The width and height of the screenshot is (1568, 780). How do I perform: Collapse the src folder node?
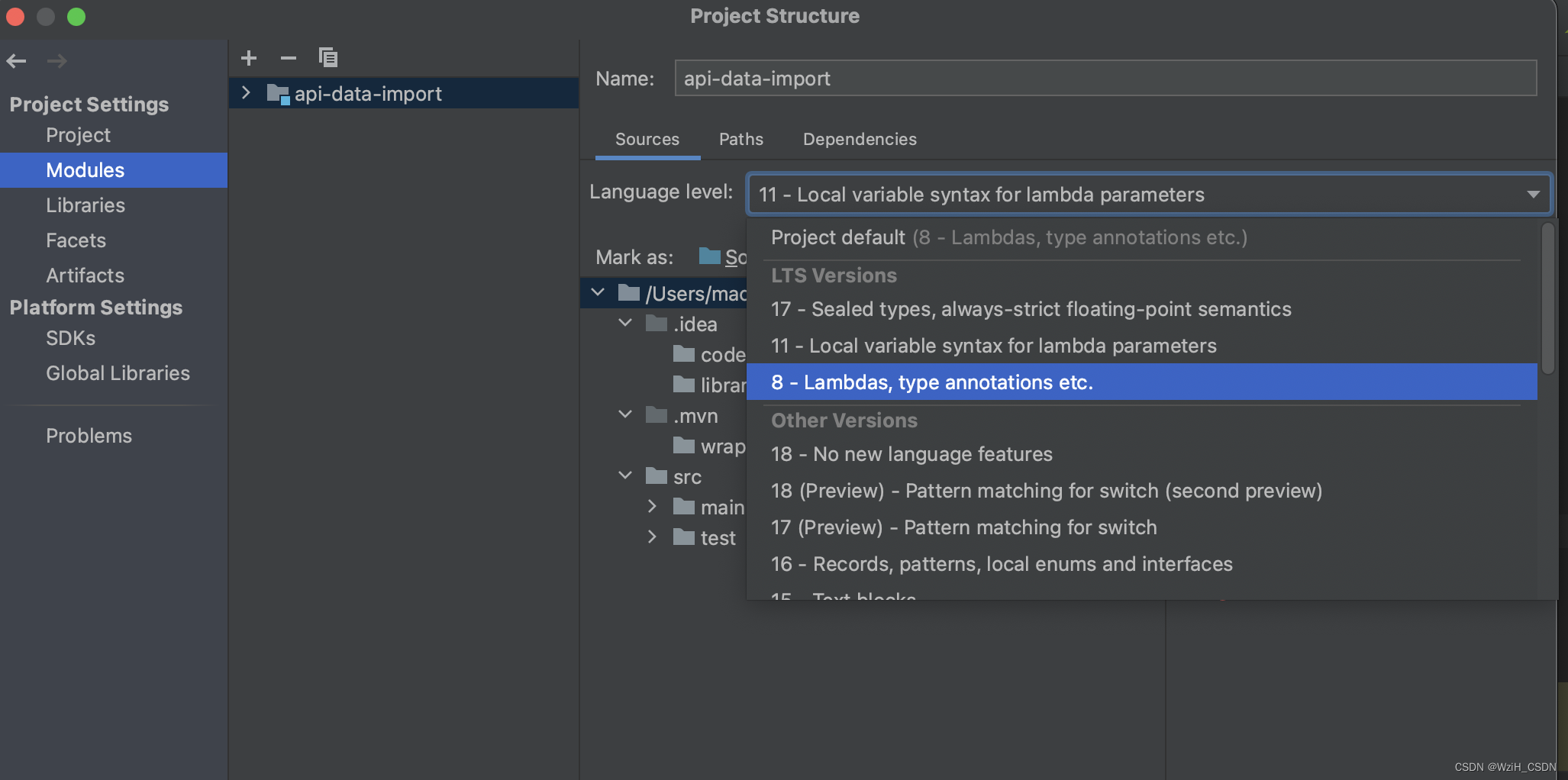tap(625, 475)
